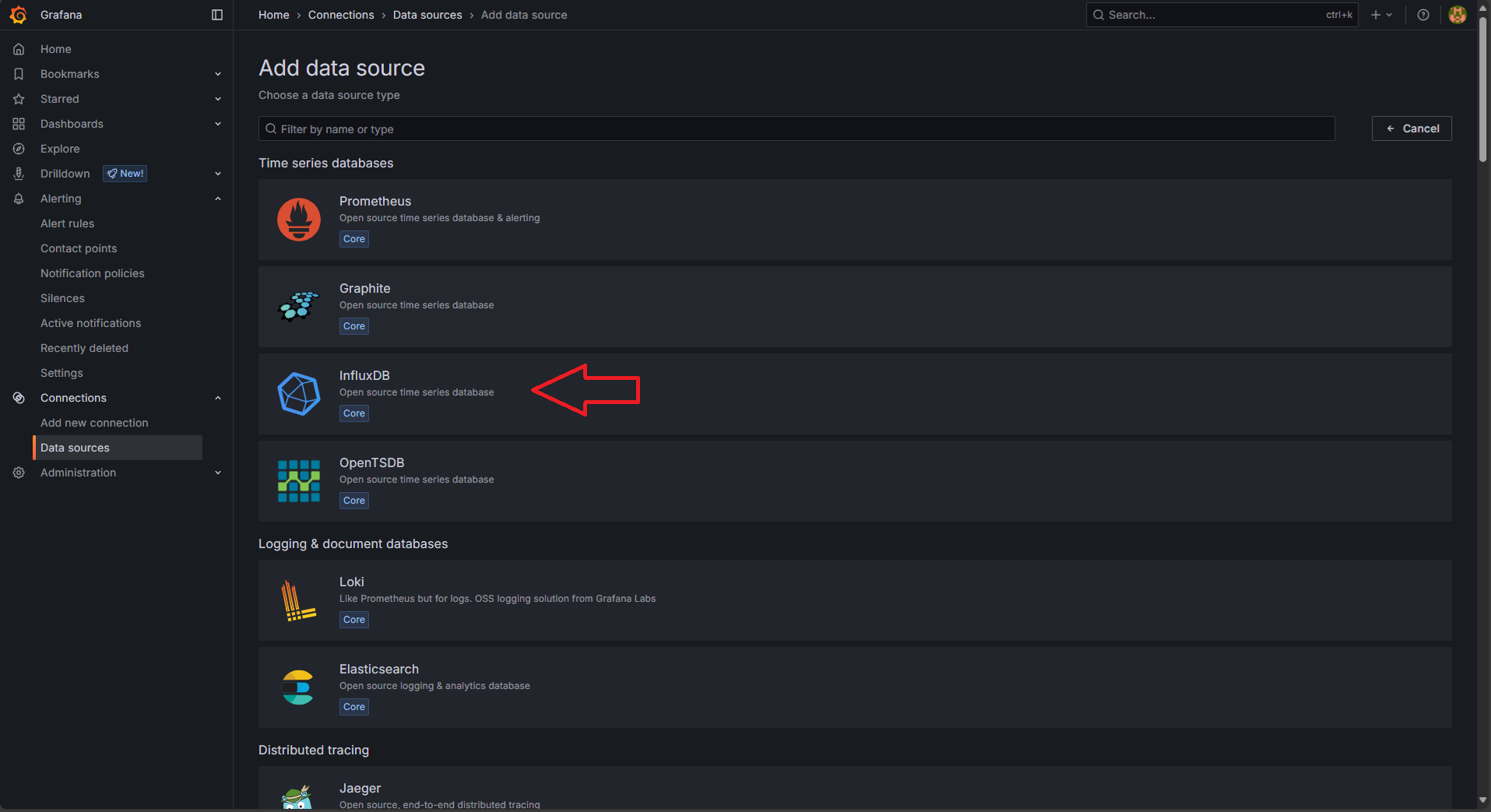The image size is (1491, 812).
Task: Expand the Administration section chevron
Action: pos(218,473)
